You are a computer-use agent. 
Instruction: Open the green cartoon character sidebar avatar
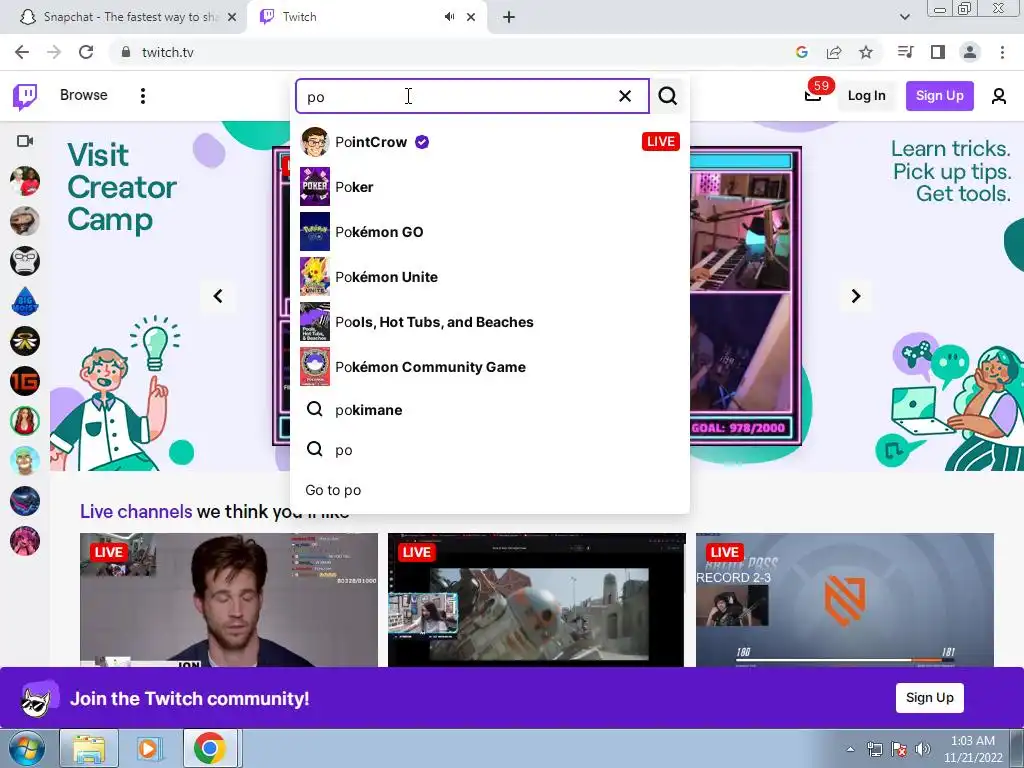(x=25, y=461)
